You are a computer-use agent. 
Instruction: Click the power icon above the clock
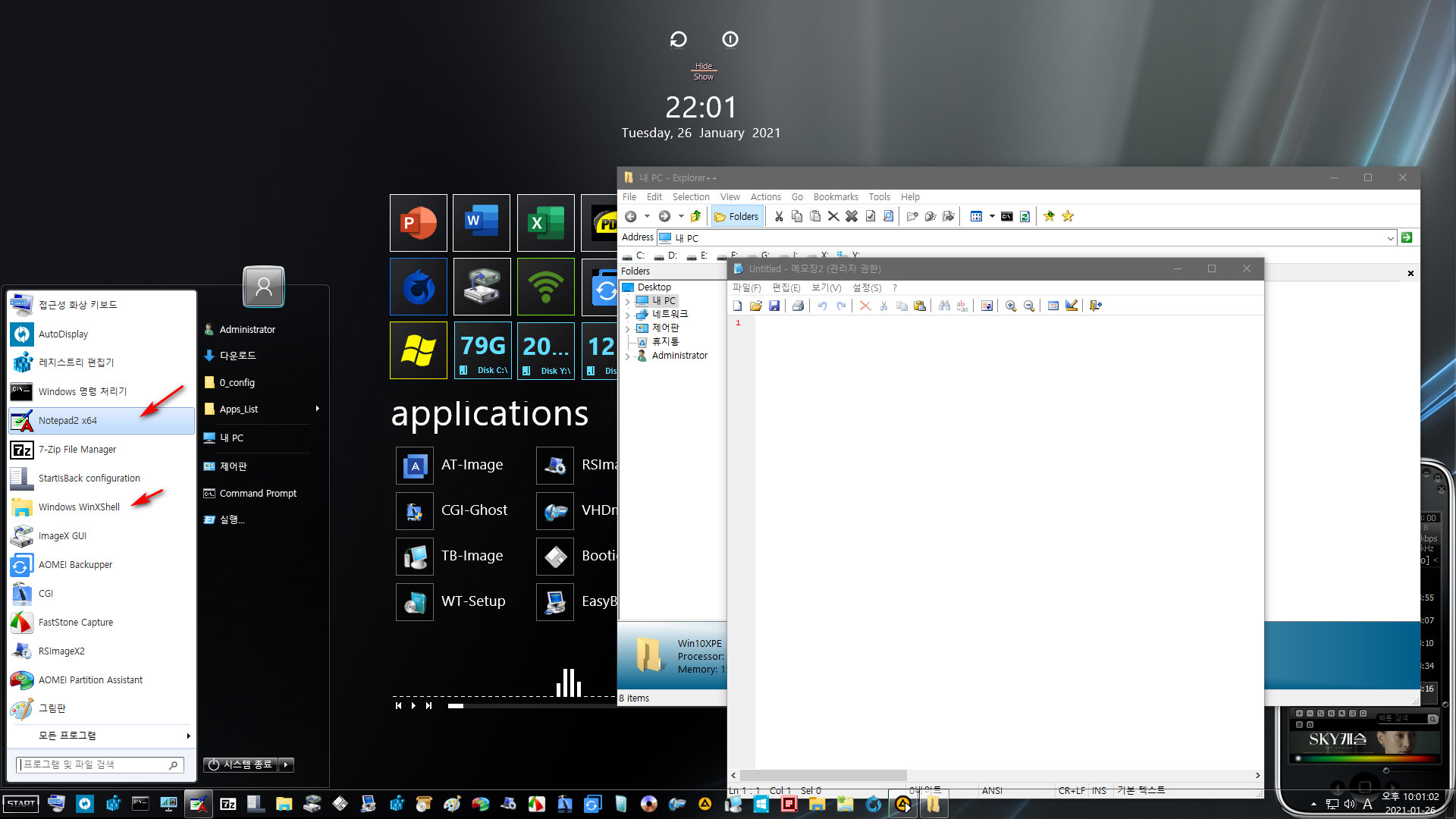click(730, 39)
